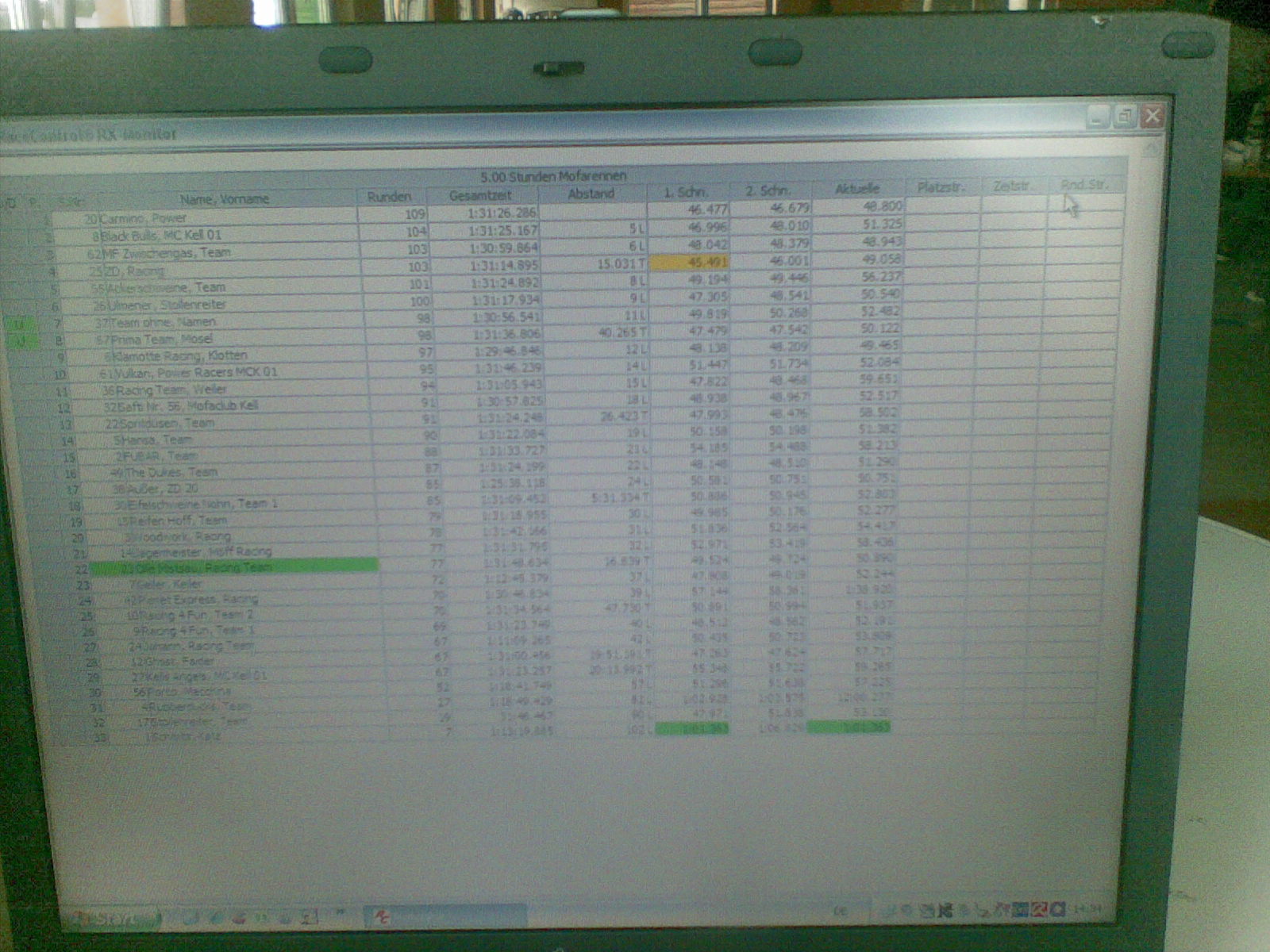Select the green highlighted row at position 22
The width and height of the screenshot is (1270, 952).
[x=234, y=566]
